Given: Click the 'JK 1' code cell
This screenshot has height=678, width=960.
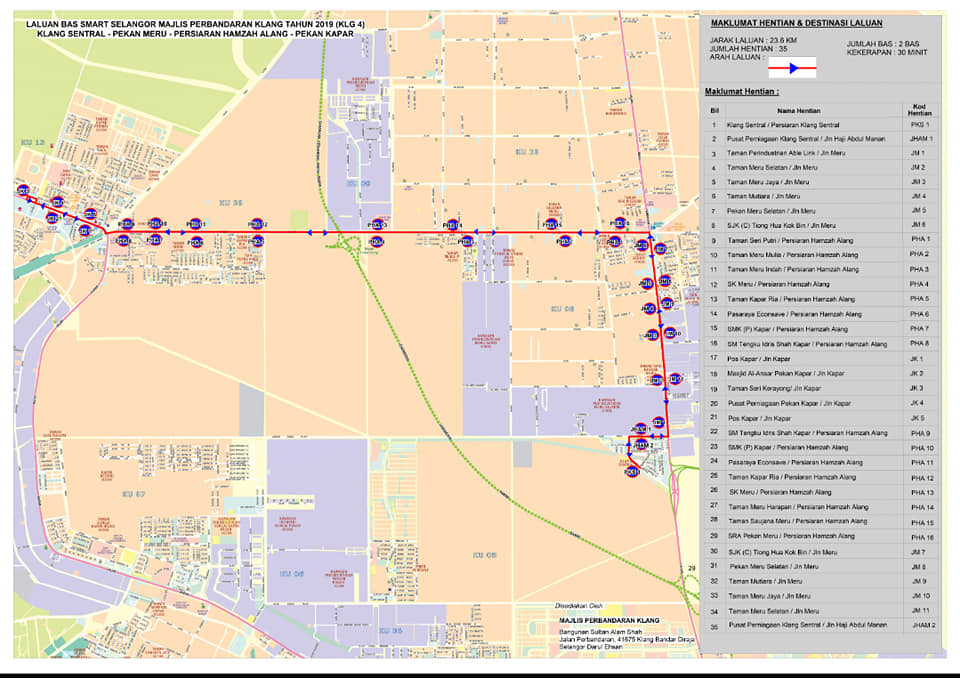Looking at the screenshot, I should [x=916, y=358].
